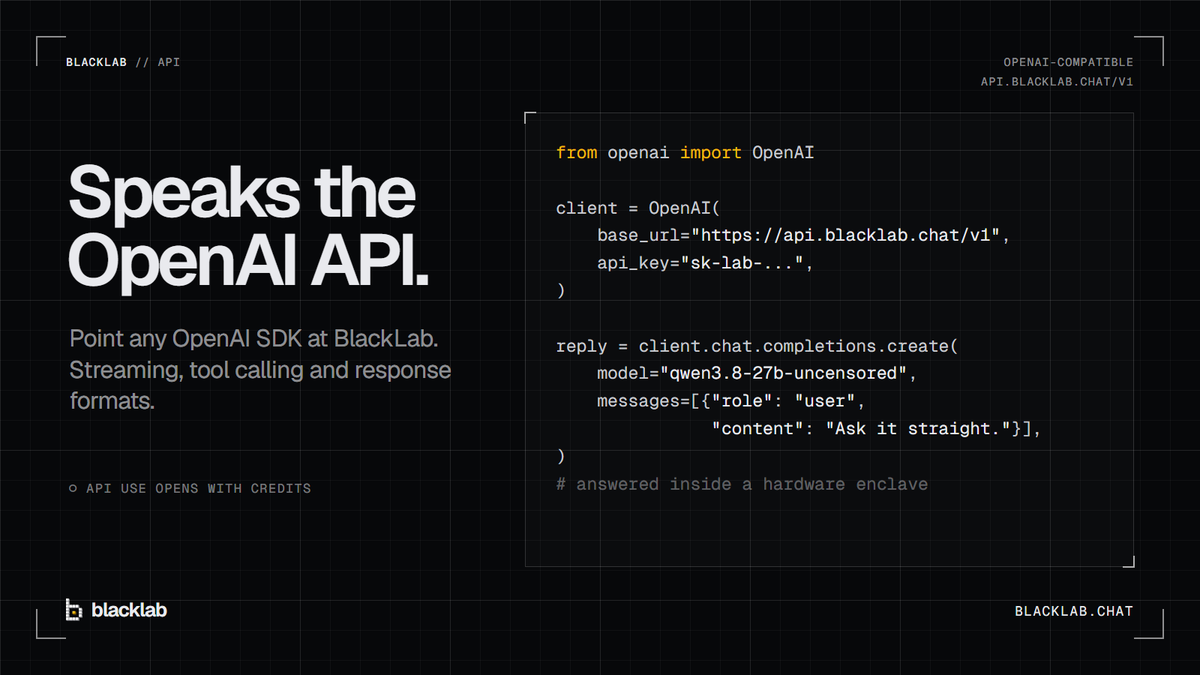Click the circle bullet before API USE
The height and width of the screenshot is (675, 1200).
coord(73,489)
